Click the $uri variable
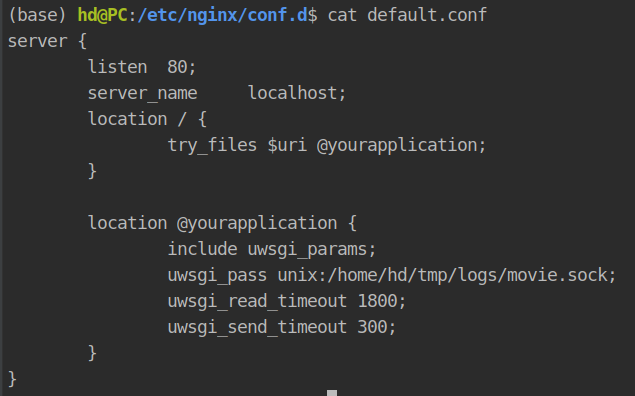Screen dimensions: 635x396 (x=287, y=145)
